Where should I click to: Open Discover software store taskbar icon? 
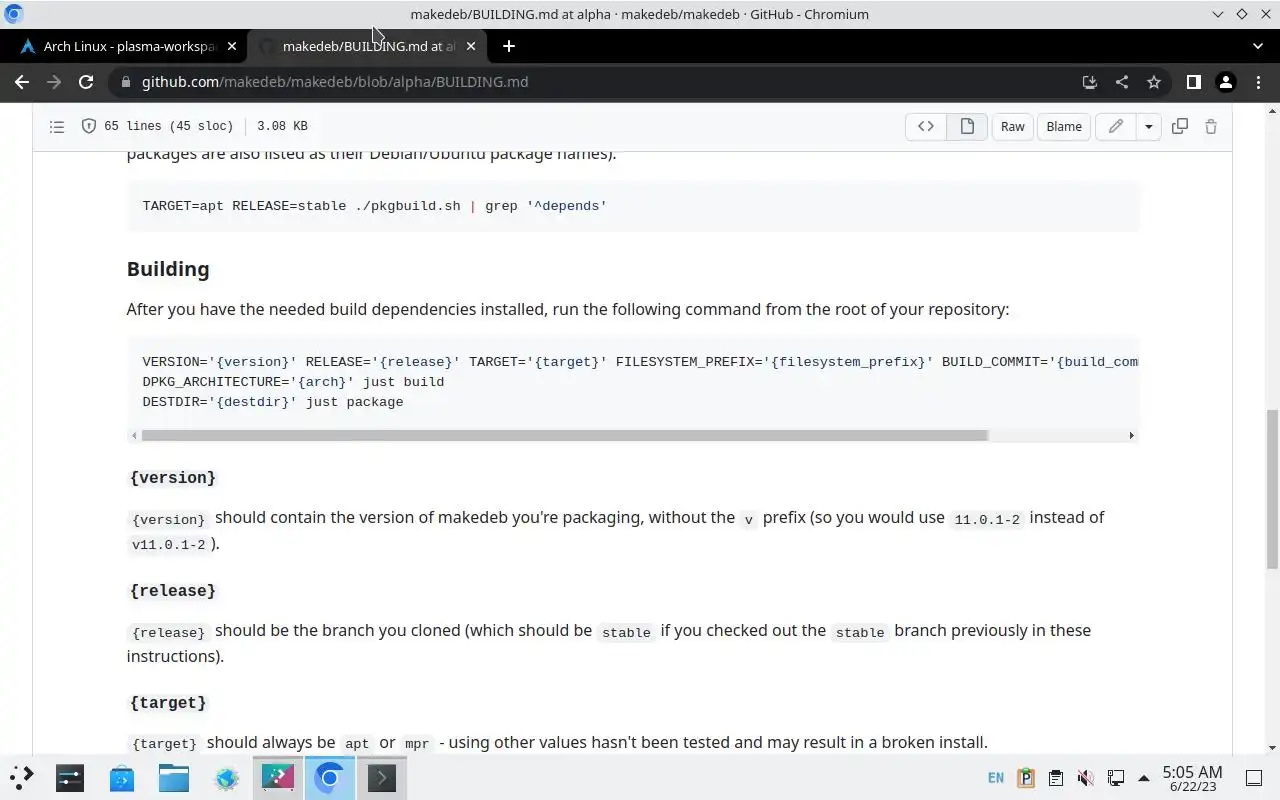(x=122, y=778)
